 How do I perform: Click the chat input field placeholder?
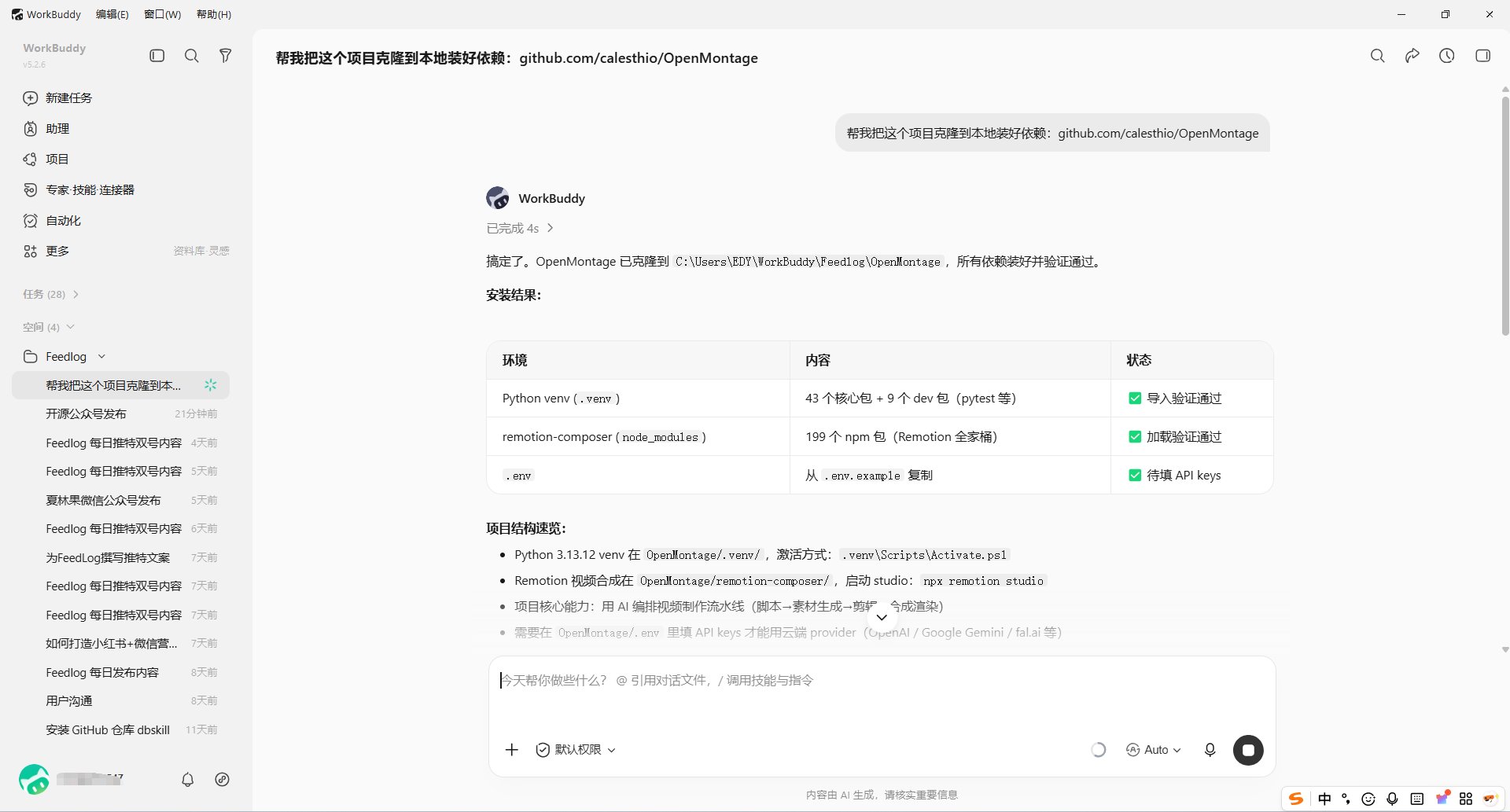coord(657,680)
